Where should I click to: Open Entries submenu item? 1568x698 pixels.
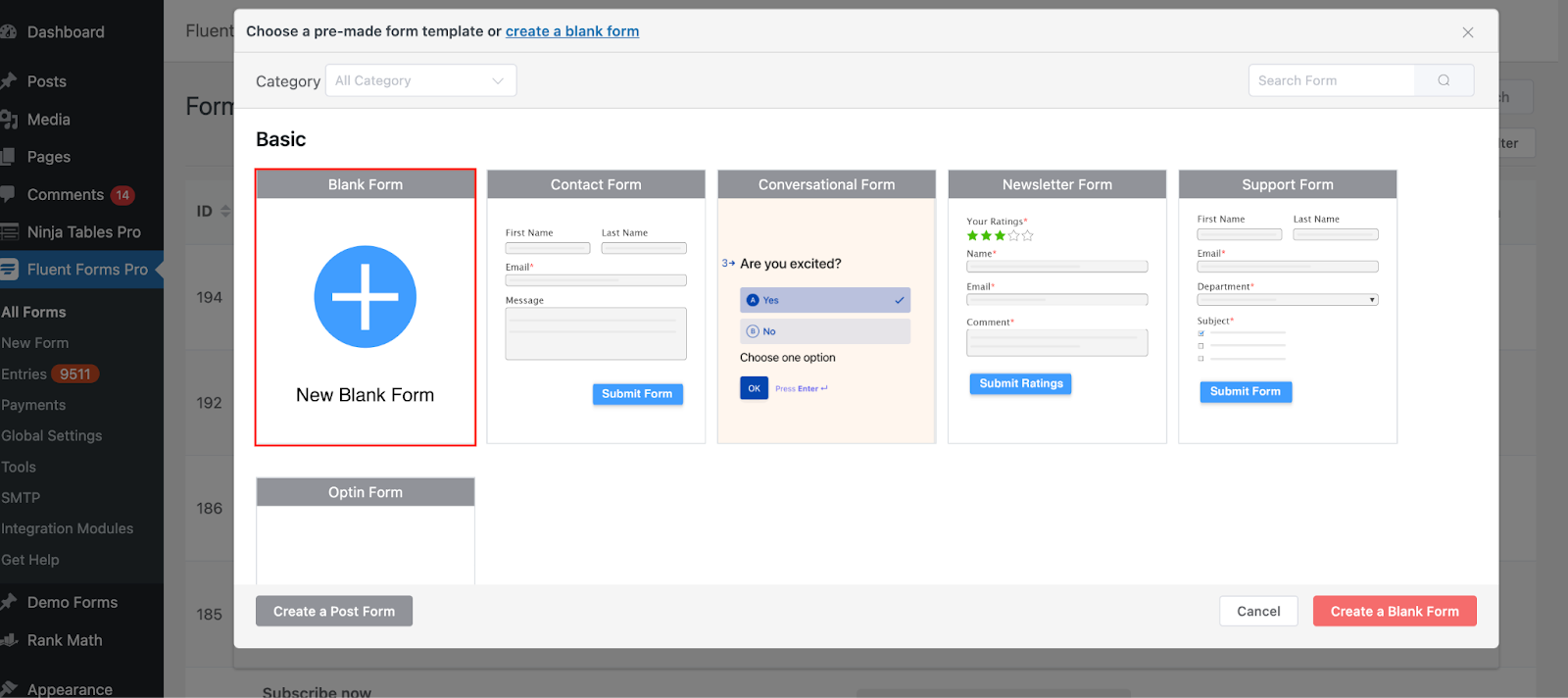24,374
